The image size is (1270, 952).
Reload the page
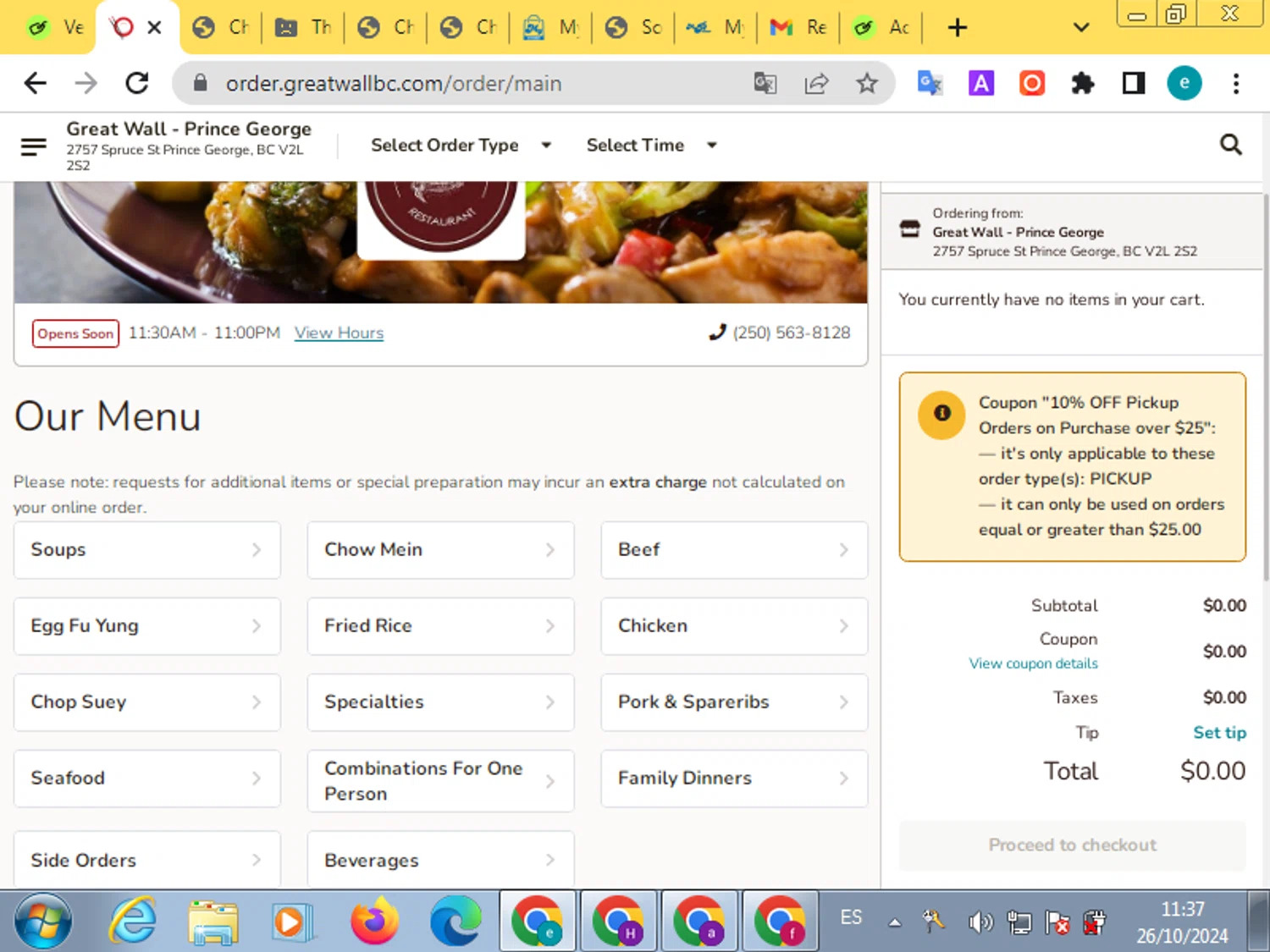pos(137,83)
